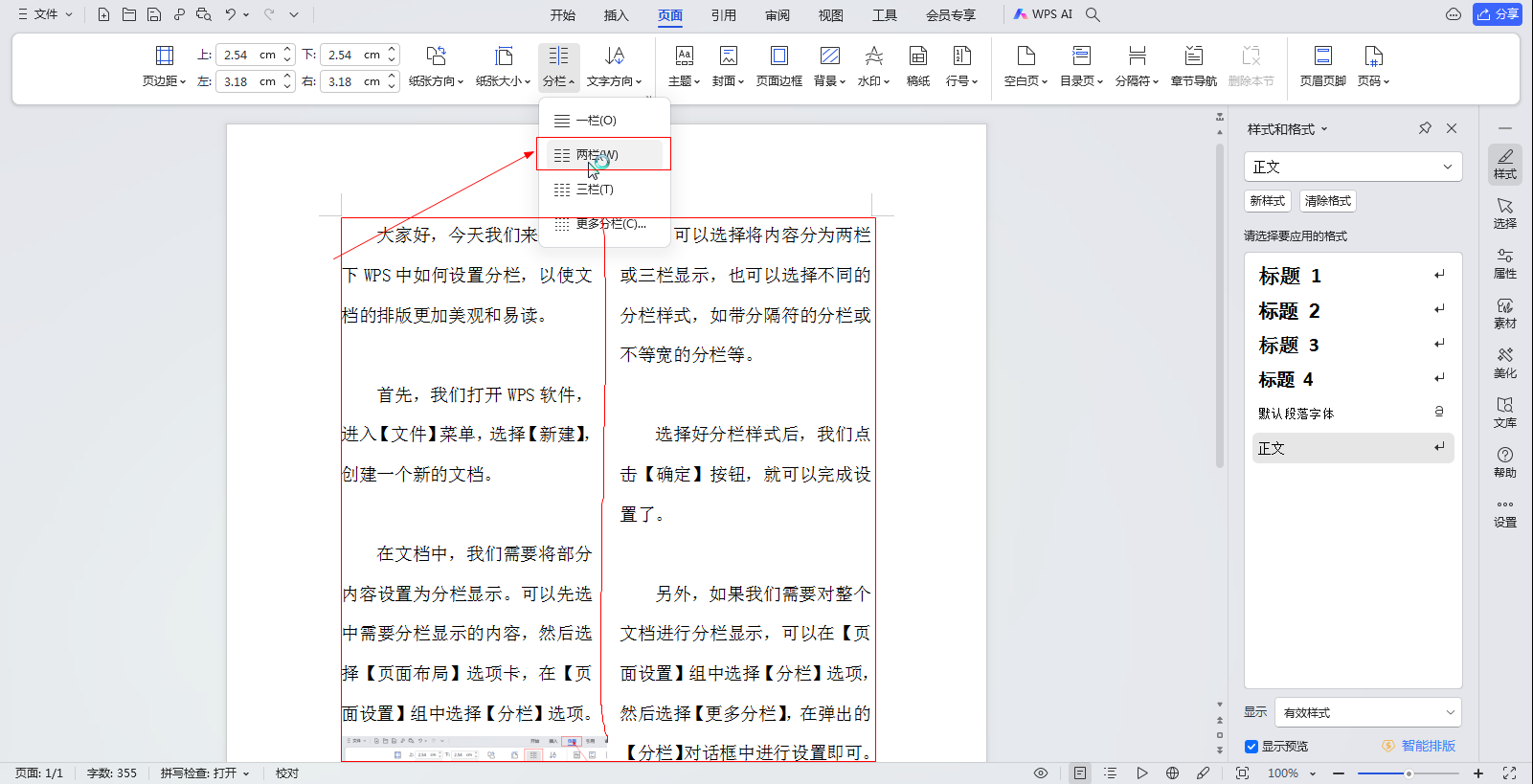Click the 清除格式 button
Screen dimensions: 1533x784
click(1328, 200)
